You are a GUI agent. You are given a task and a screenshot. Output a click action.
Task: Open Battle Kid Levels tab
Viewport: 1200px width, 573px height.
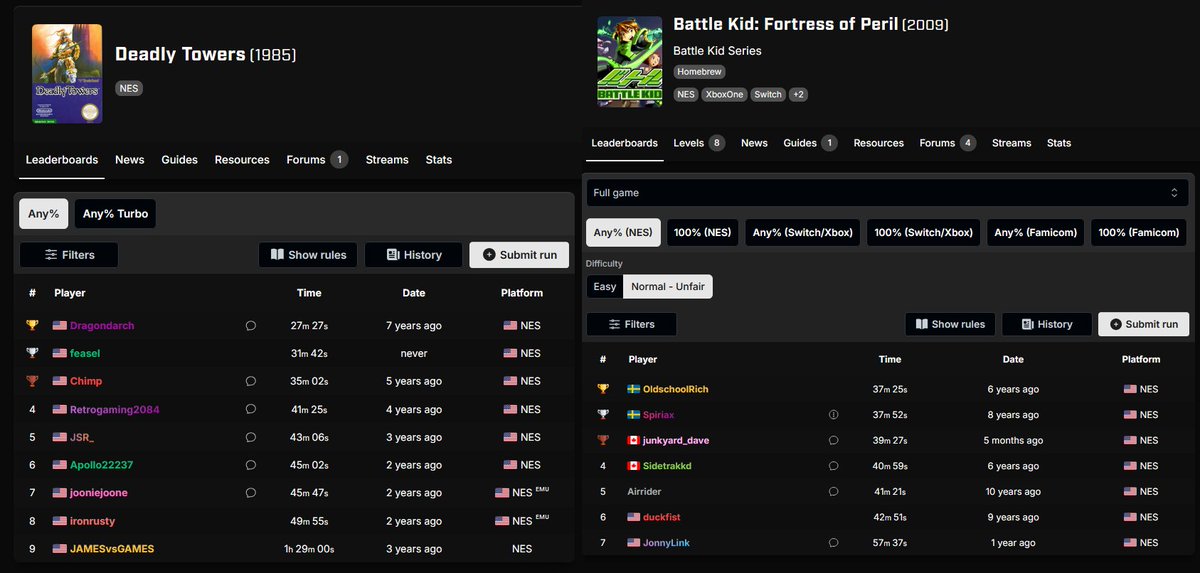(699, 143)
